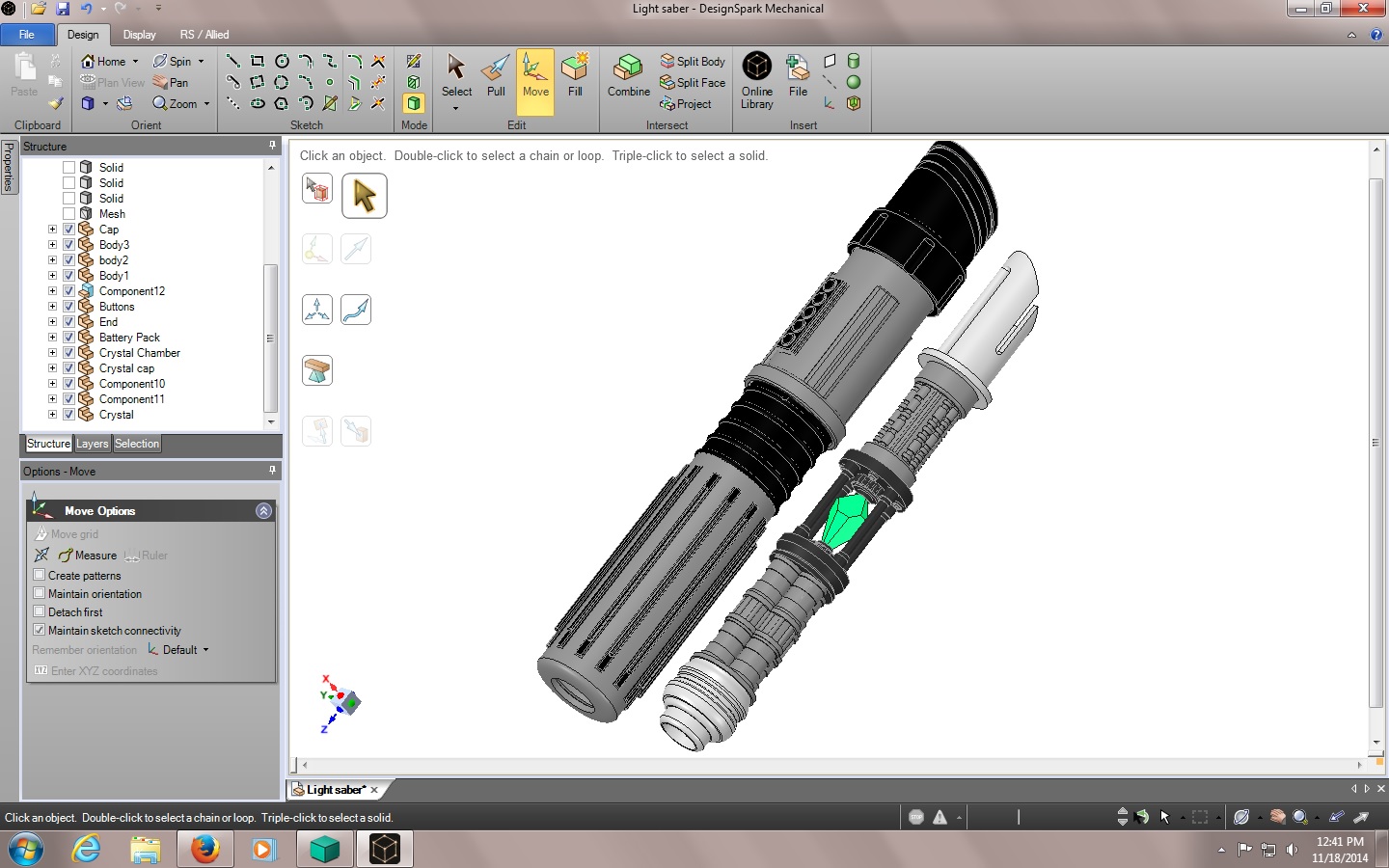Toggle visibility of Body3 component
Image resolution: width=1389 pixels, height=868 pixels.
click(x=68, y=245)
